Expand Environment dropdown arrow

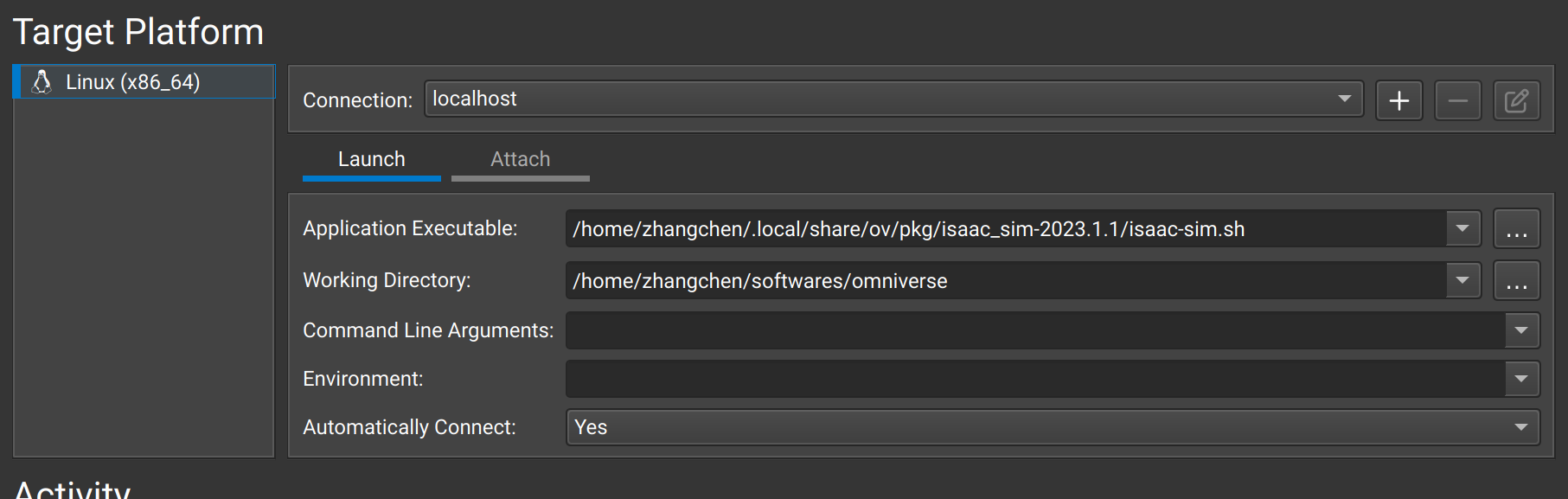1521,379
